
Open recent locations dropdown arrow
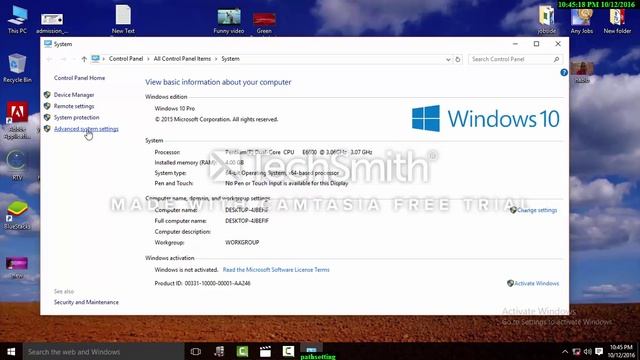click(73, 59)
